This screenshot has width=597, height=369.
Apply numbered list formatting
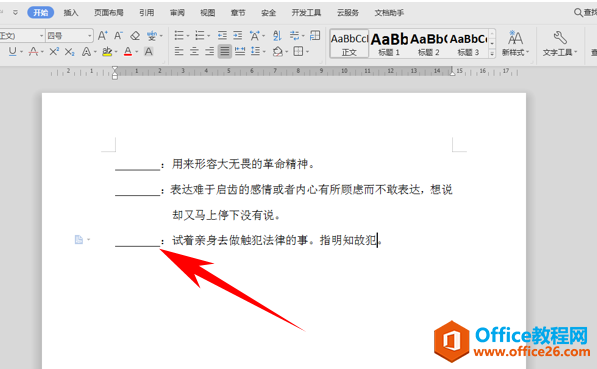tap(200, 35)
